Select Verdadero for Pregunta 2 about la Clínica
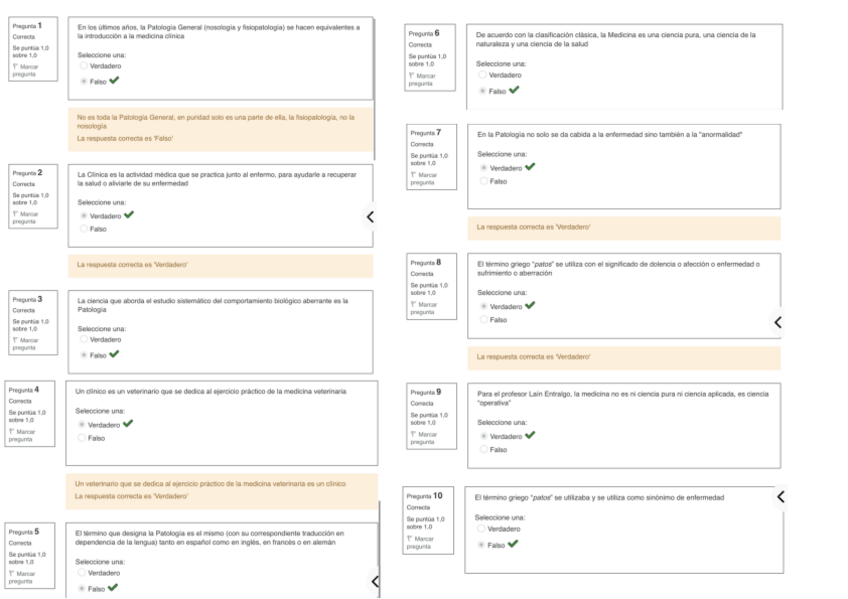This screenshot has height=599, width=848. [x=83, y=216]
